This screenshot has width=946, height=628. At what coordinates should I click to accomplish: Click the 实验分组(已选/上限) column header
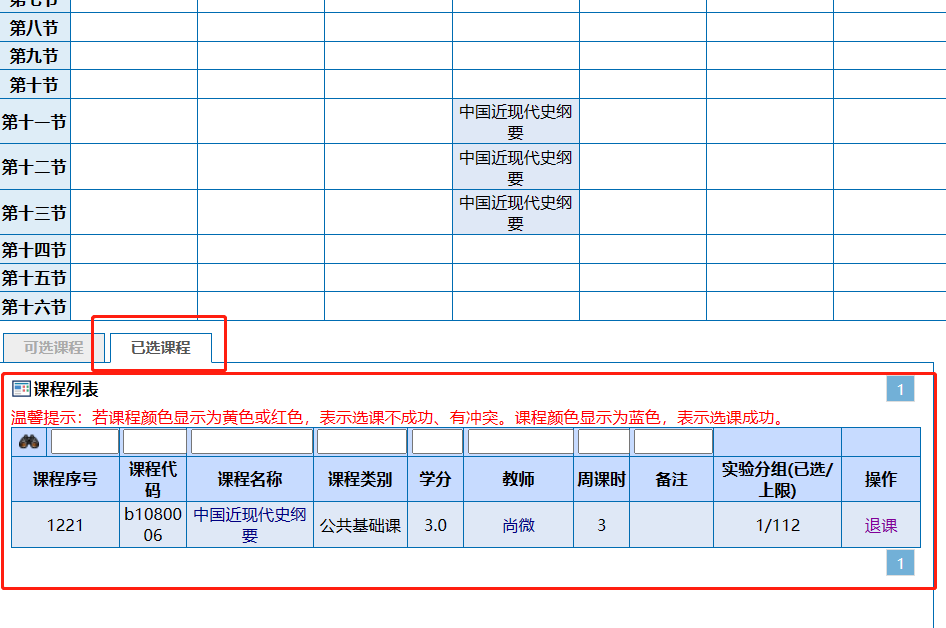(778, 479)
